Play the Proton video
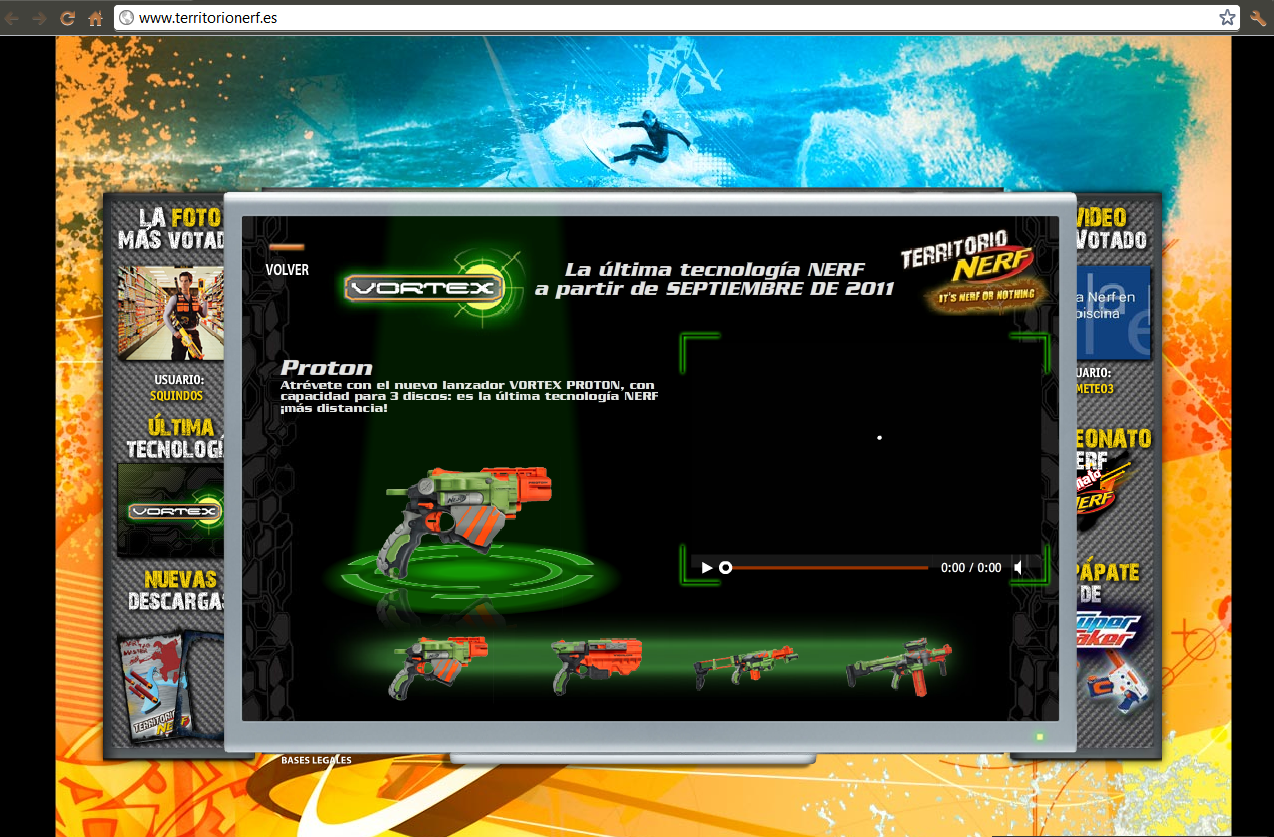Screen dimensions: 1274x837 coord(707,567)
